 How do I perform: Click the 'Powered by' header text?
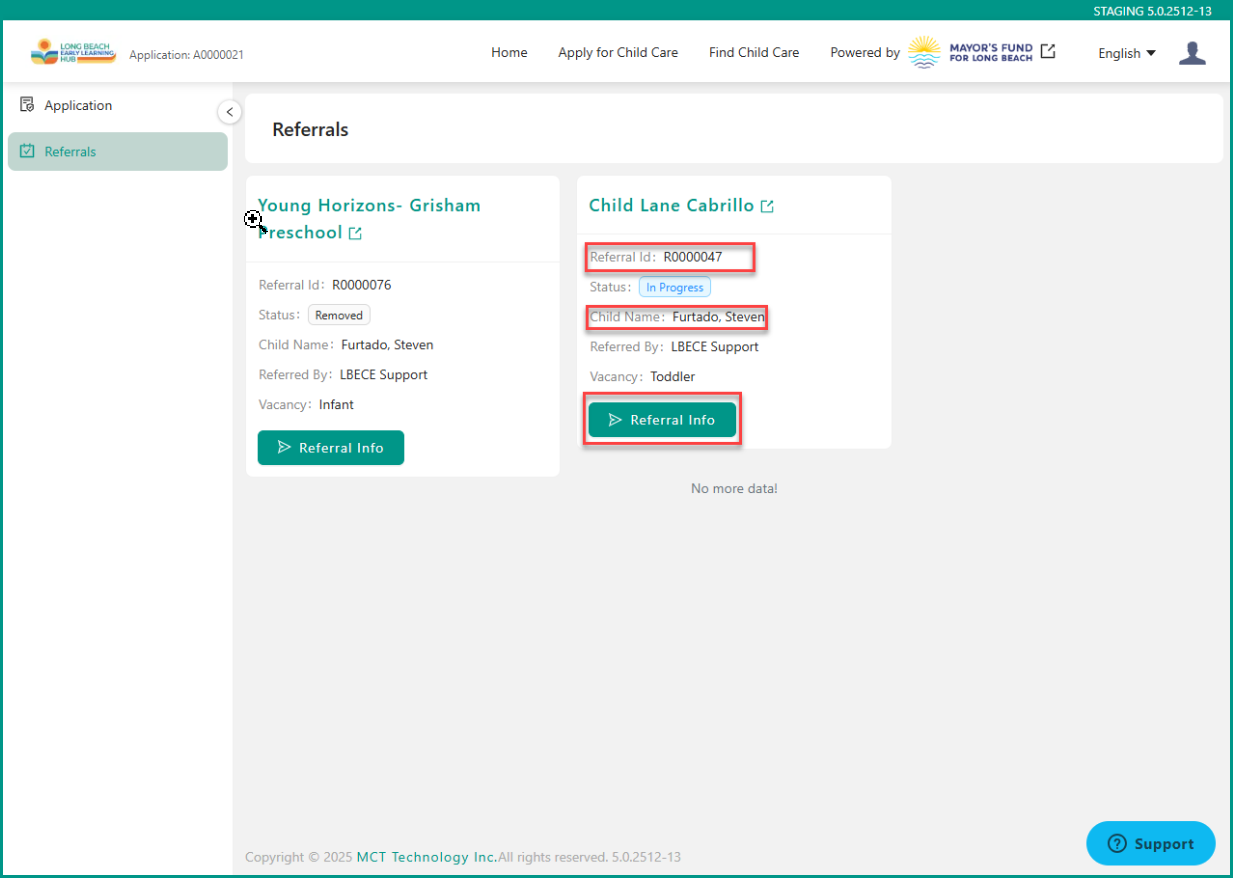coord(865,53)
